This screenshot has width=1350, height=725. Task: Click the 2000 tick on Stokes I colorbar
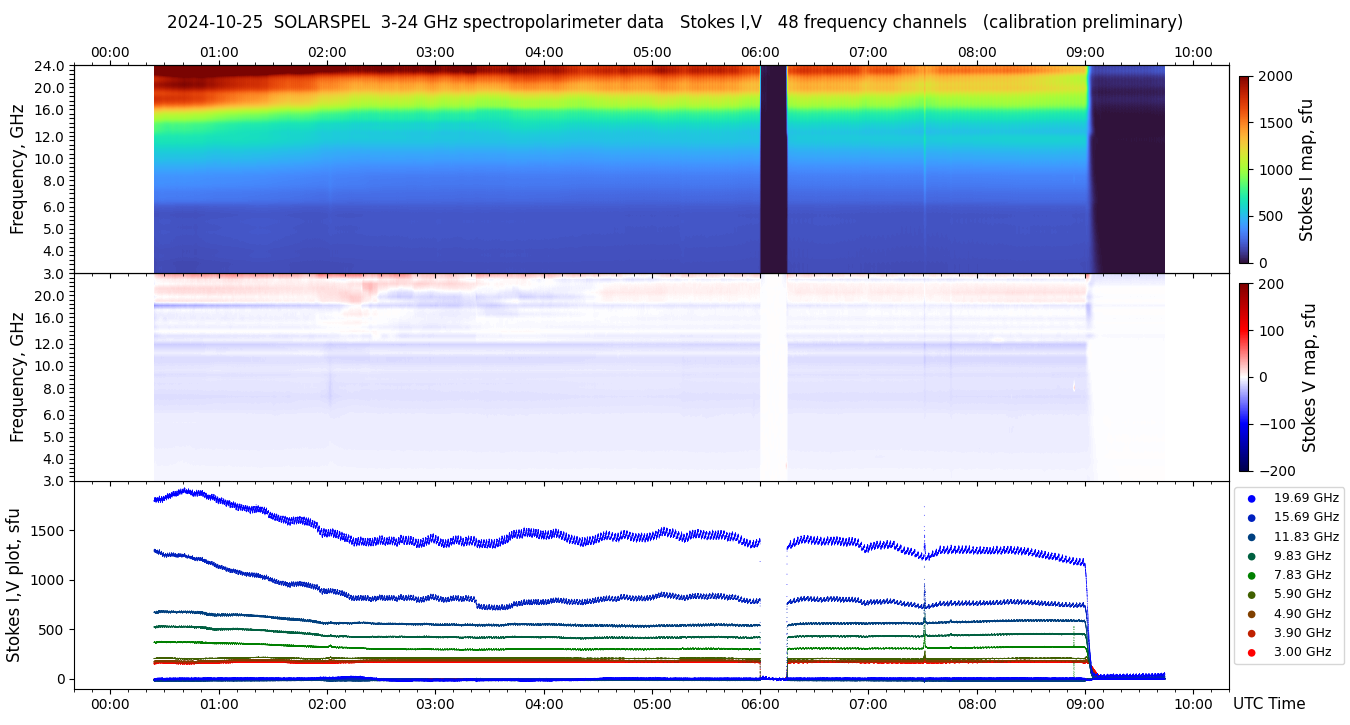(1274, 76)
